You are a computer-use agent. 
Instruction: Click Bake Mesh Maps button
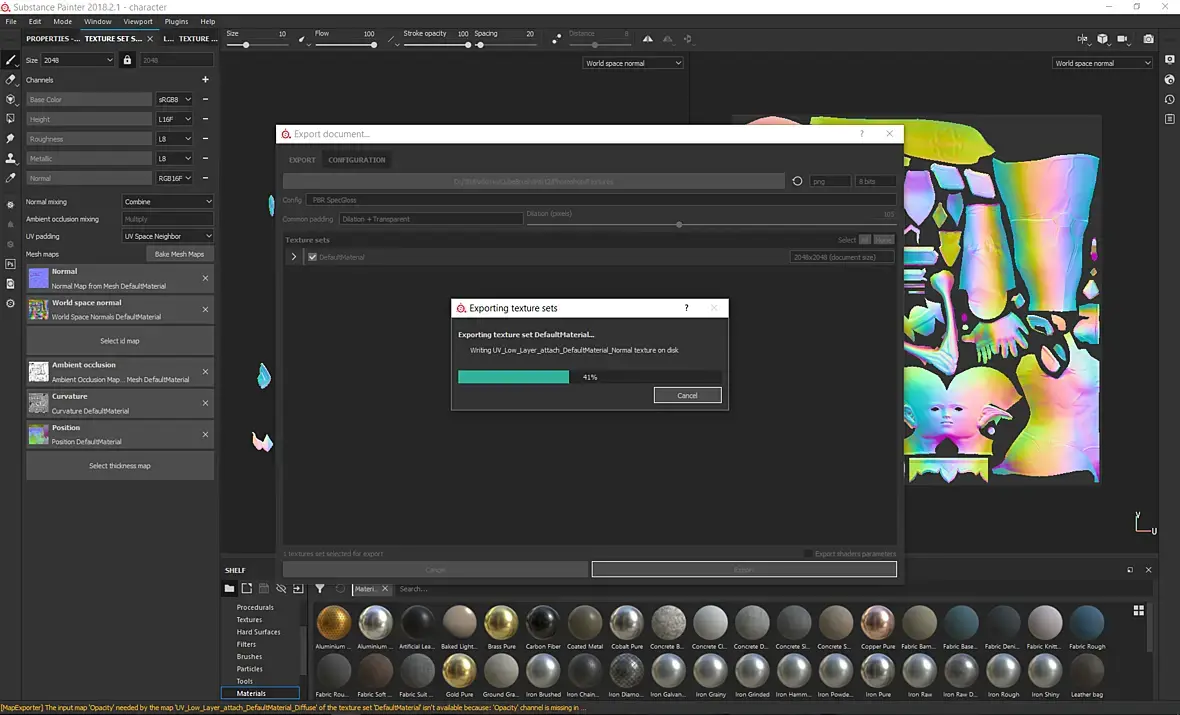179,254
